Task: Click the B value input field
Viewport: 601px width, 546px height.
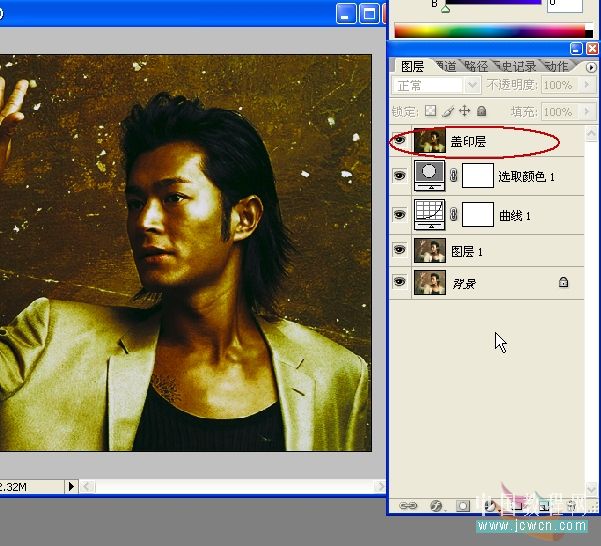Action: [x=565, y=5]
